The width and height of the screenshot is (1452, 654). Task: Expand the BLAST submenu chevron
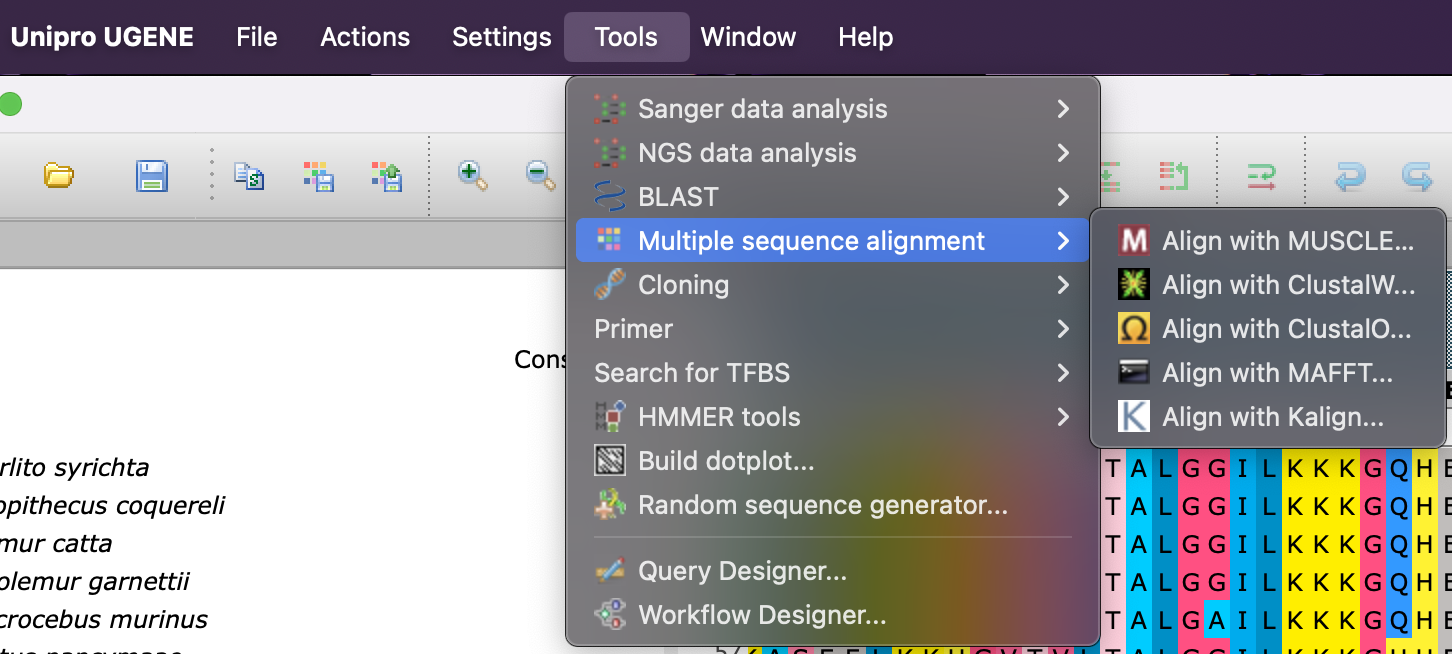coord(1063,197)
